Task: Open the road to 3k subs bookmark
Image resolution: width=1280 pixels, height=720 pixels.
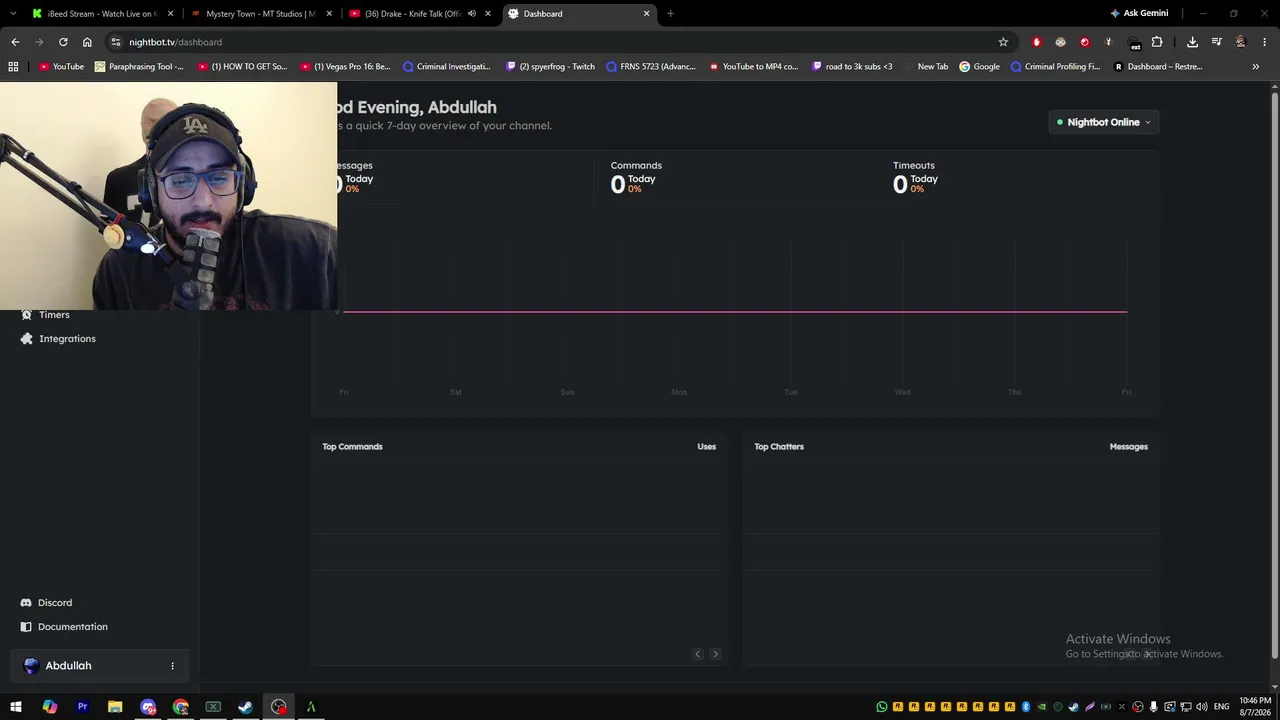Action: (852, 67)
